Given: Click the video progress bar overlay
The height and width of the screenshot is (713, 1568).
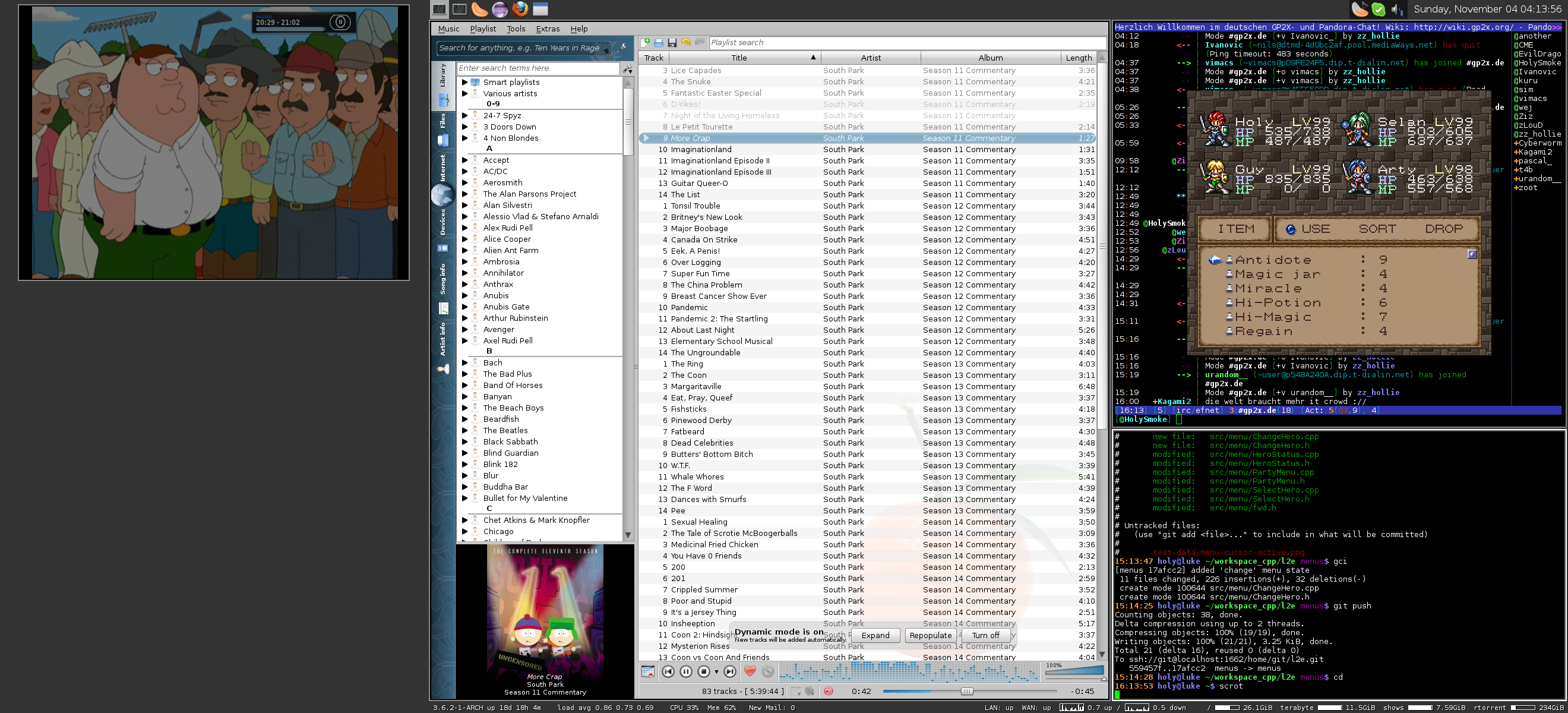Looking at the screenshot, I should 290,29.
